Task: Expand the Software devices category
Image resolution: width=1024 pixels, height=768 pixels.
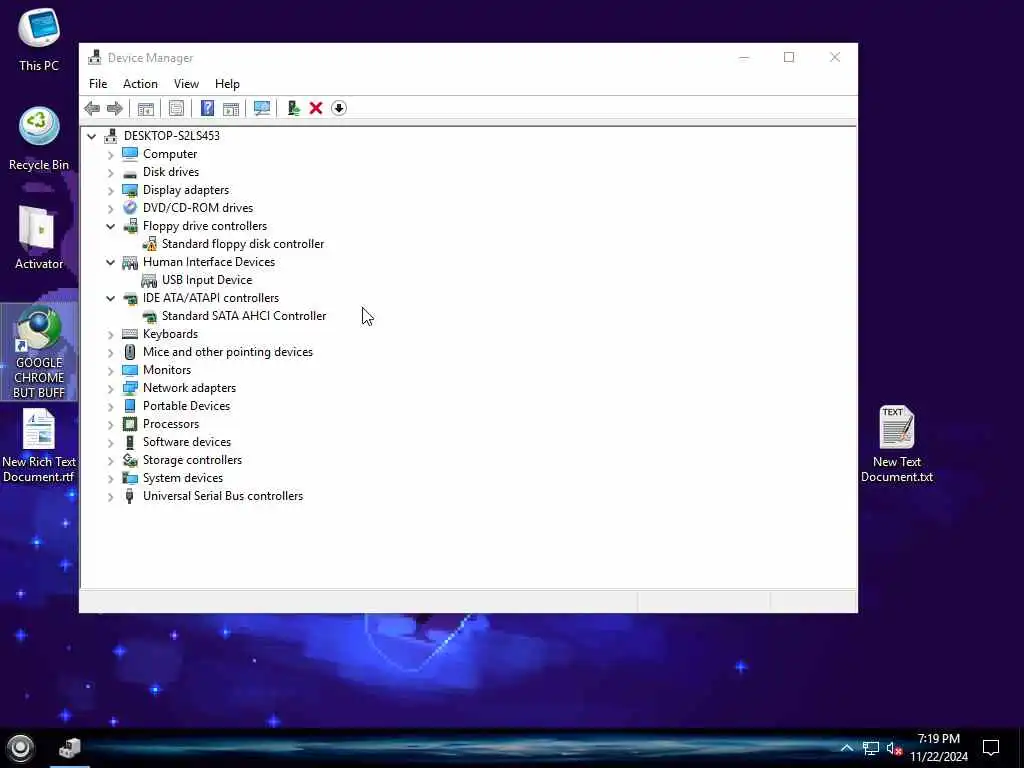Action: tap(110, 443)
